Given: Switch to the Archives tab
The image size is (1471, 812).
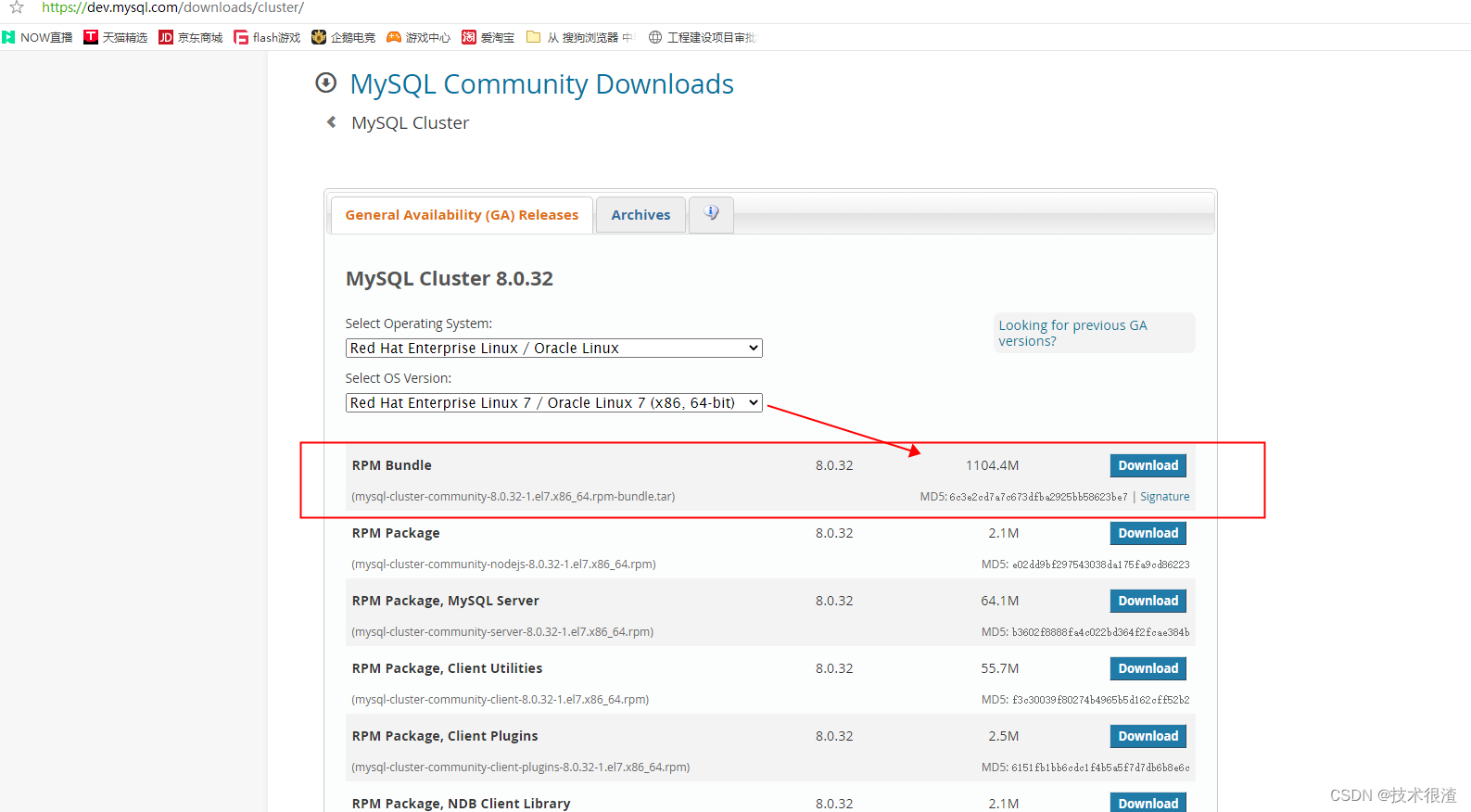Looking at the screenshot, I should (x=640, y=215).
